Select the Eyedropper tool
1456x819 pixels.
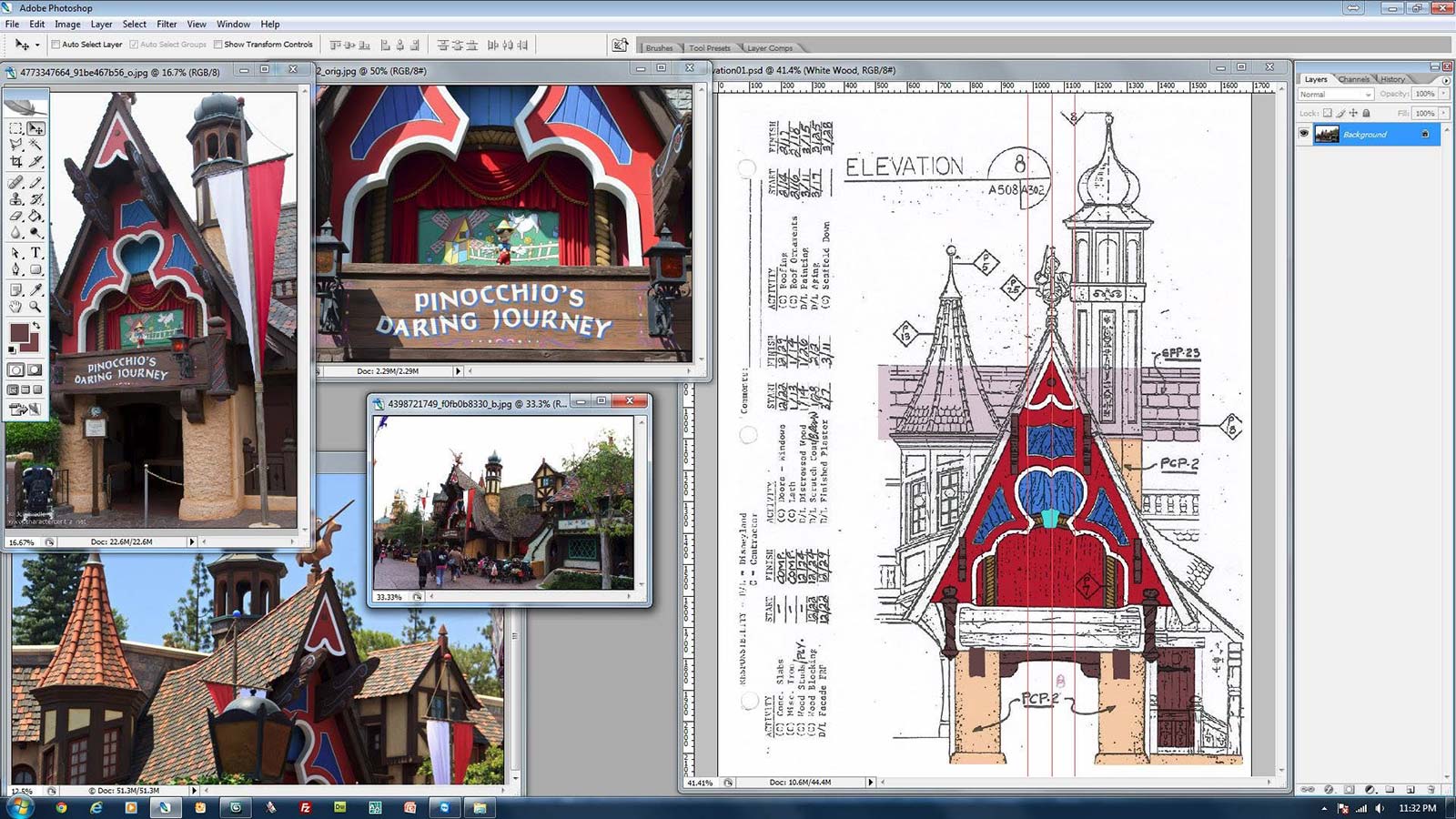[35, 289]
